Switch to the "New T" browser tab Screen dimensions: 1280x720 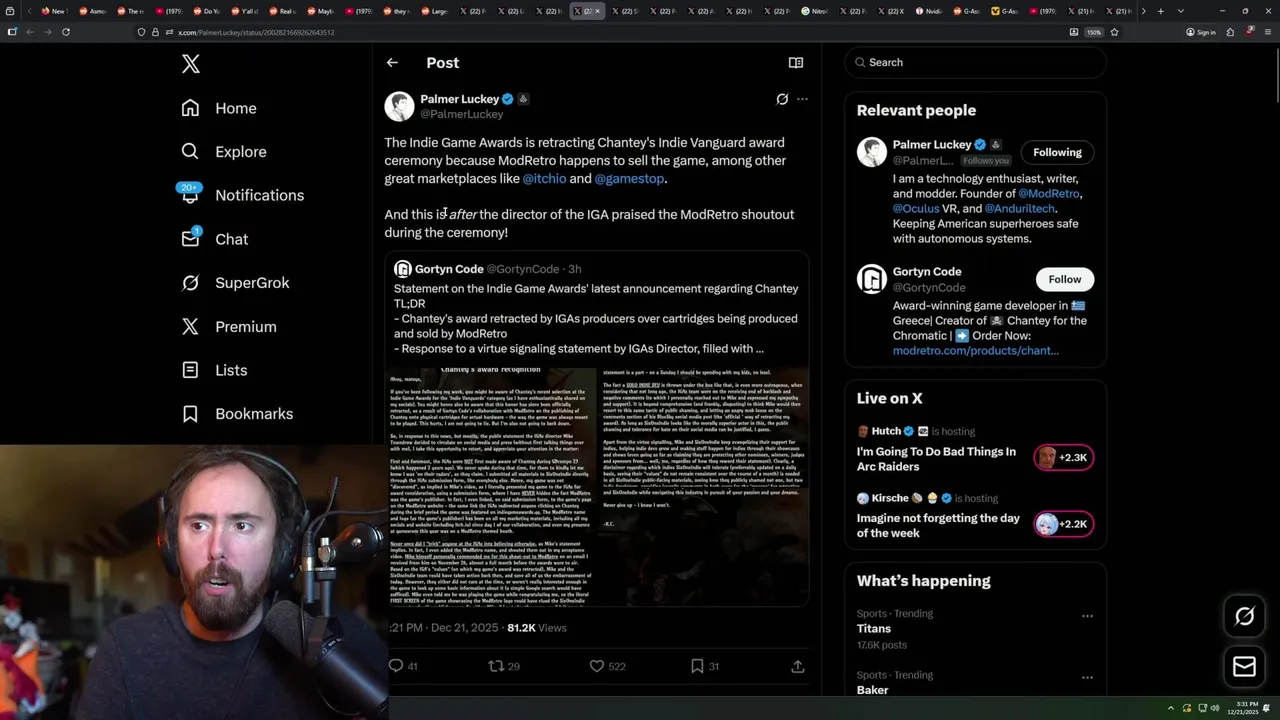click(x=53, y=11)
